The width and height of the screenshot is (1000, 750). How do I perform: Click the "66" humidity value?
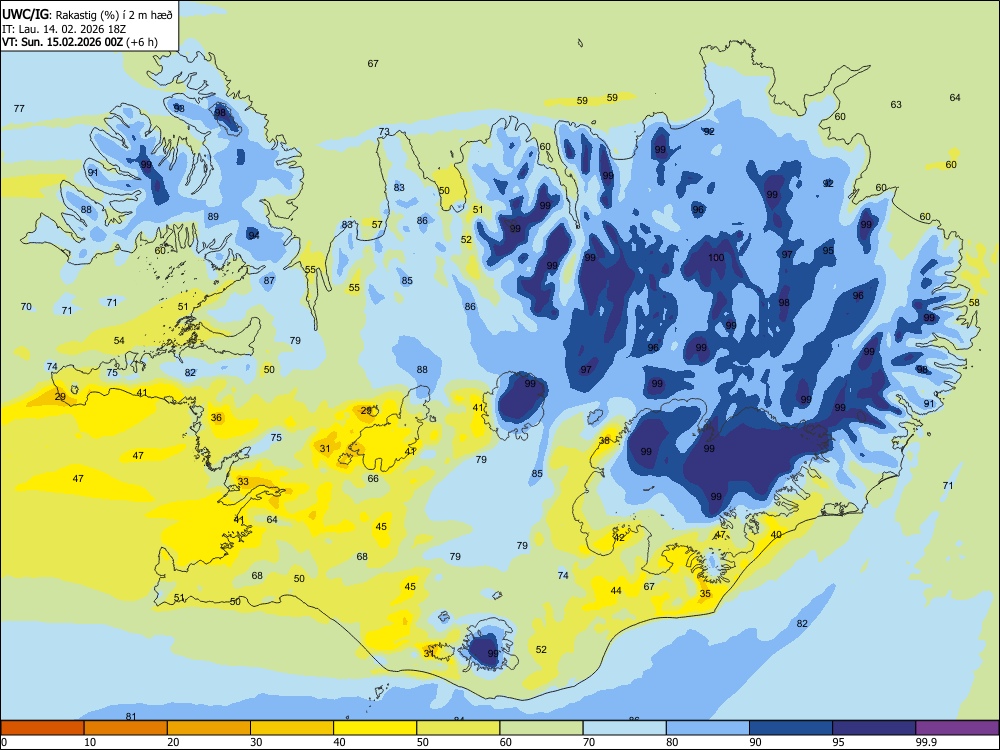373,478
